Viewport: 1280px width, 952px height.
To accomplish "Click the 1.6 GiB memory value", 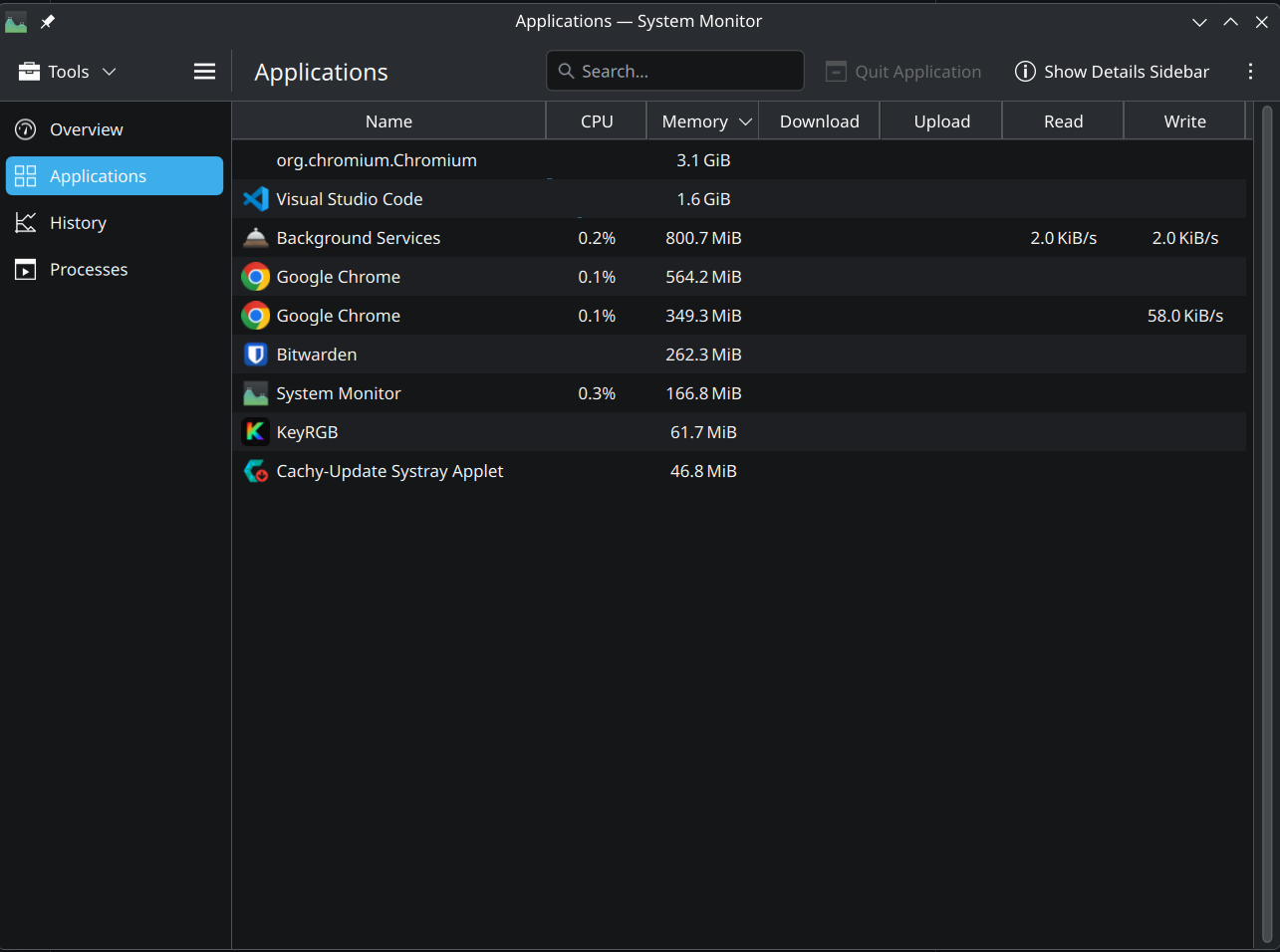I will 703,199.
